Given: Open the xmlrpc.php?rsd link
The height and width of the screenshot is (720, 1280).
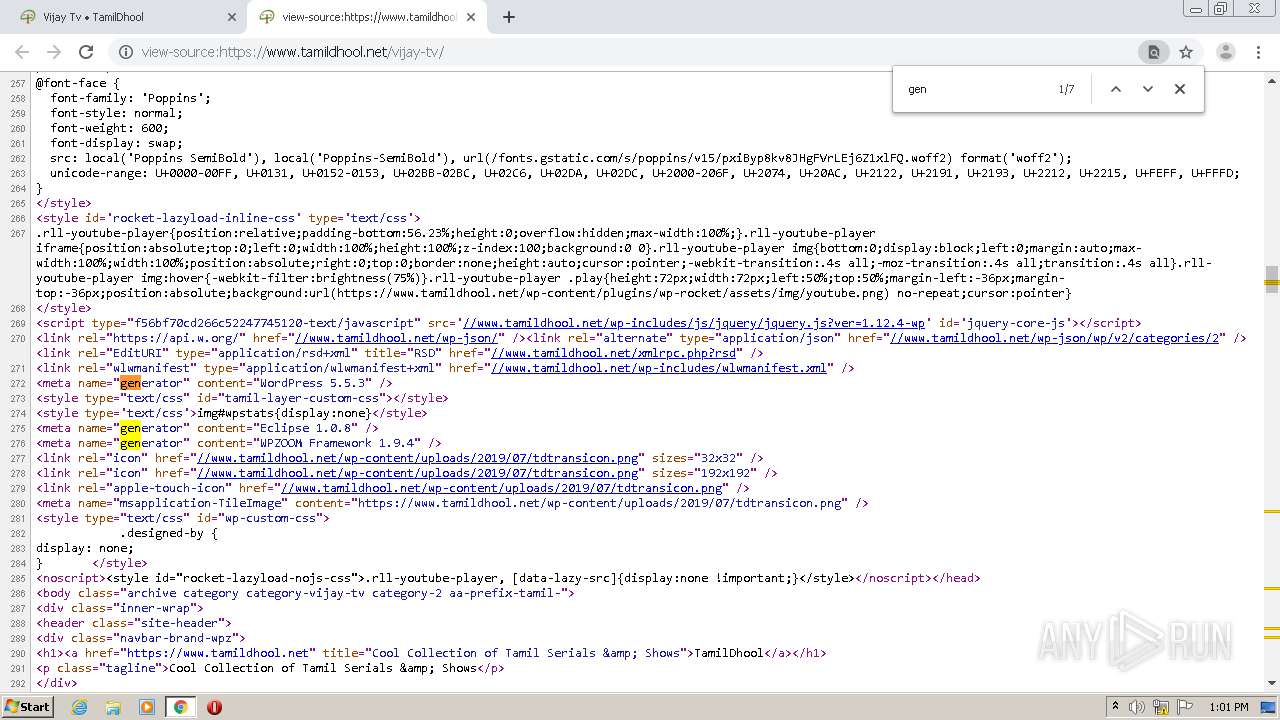Looking at the screenshot, I should [613, 353].
